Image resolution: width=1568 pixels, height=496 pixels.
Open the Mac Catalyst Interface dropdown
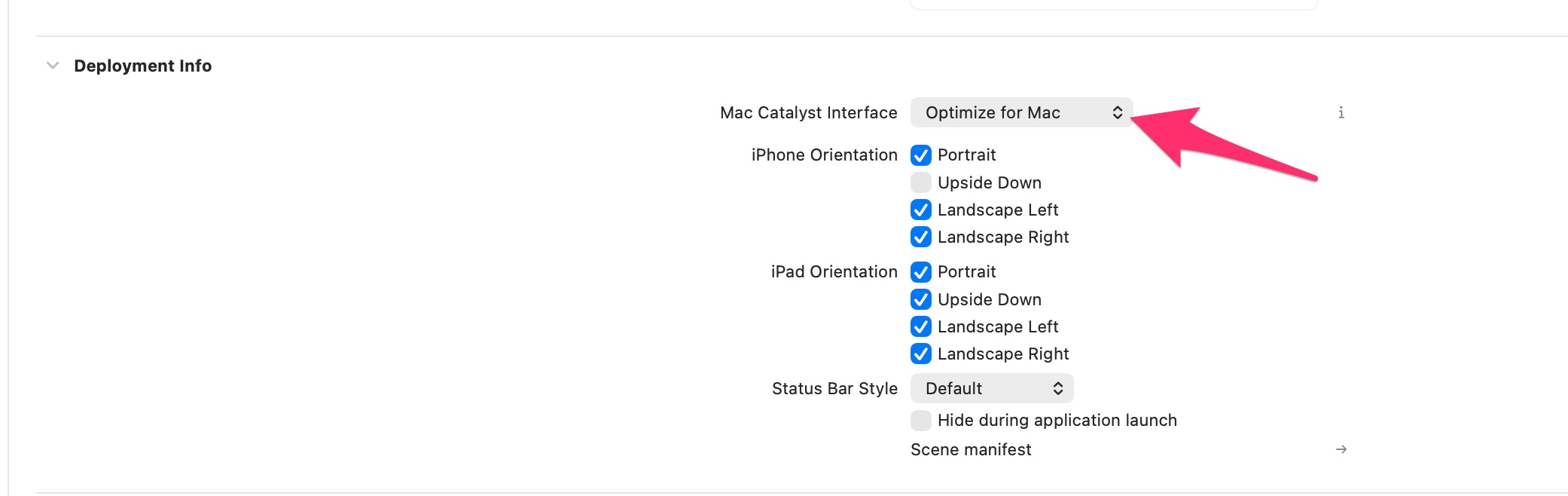pyautogui.click(x=1020, y=112)
